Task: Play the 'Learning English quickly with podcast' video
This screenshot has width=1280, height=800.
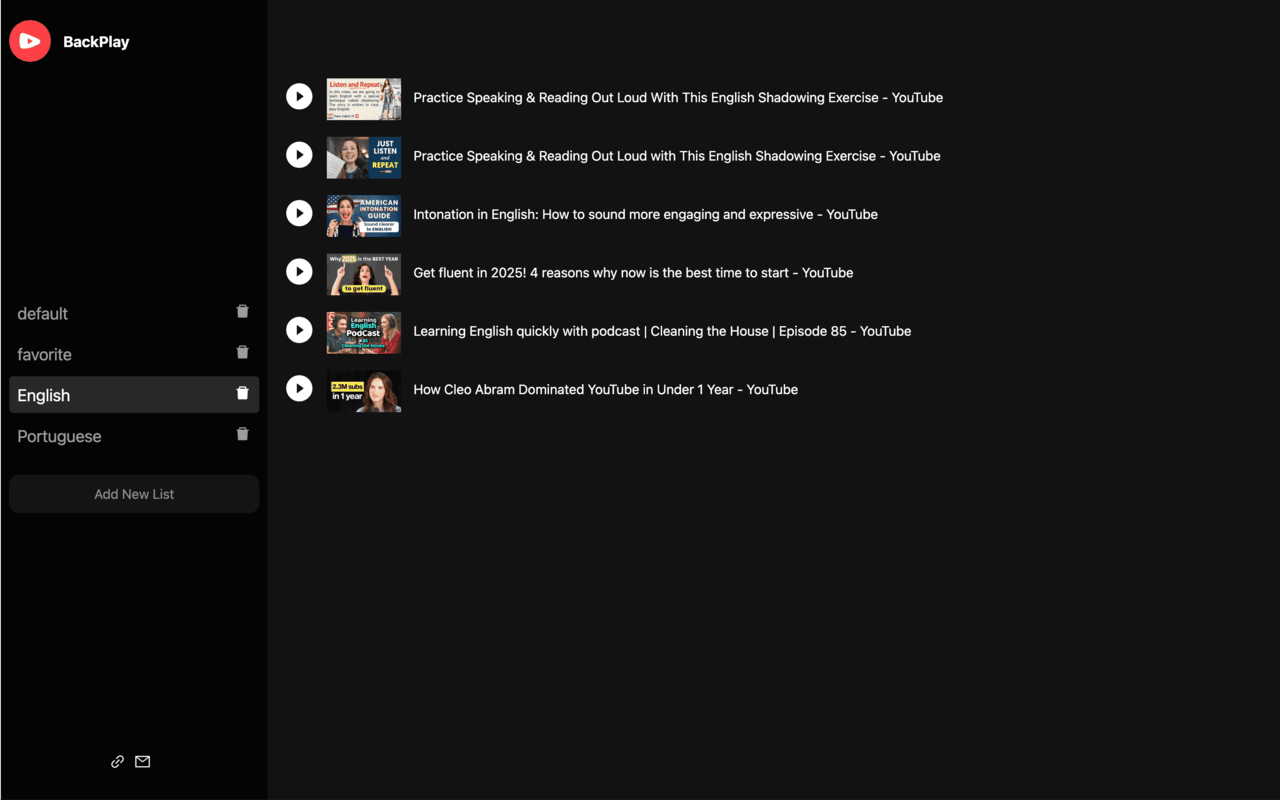Action: point(299,330)
